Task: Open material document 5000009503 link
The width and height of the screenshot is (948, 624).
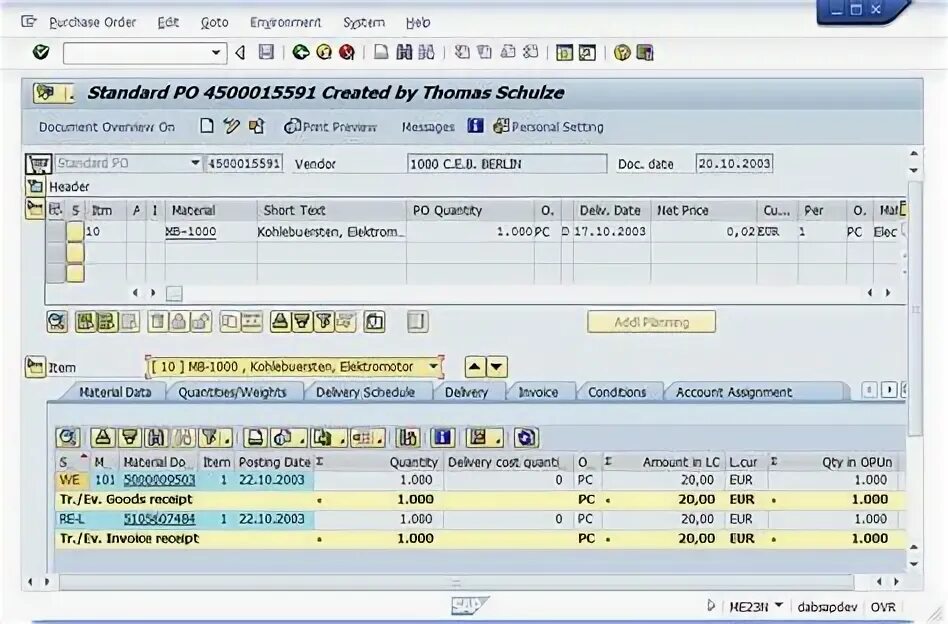Action: 159,479
